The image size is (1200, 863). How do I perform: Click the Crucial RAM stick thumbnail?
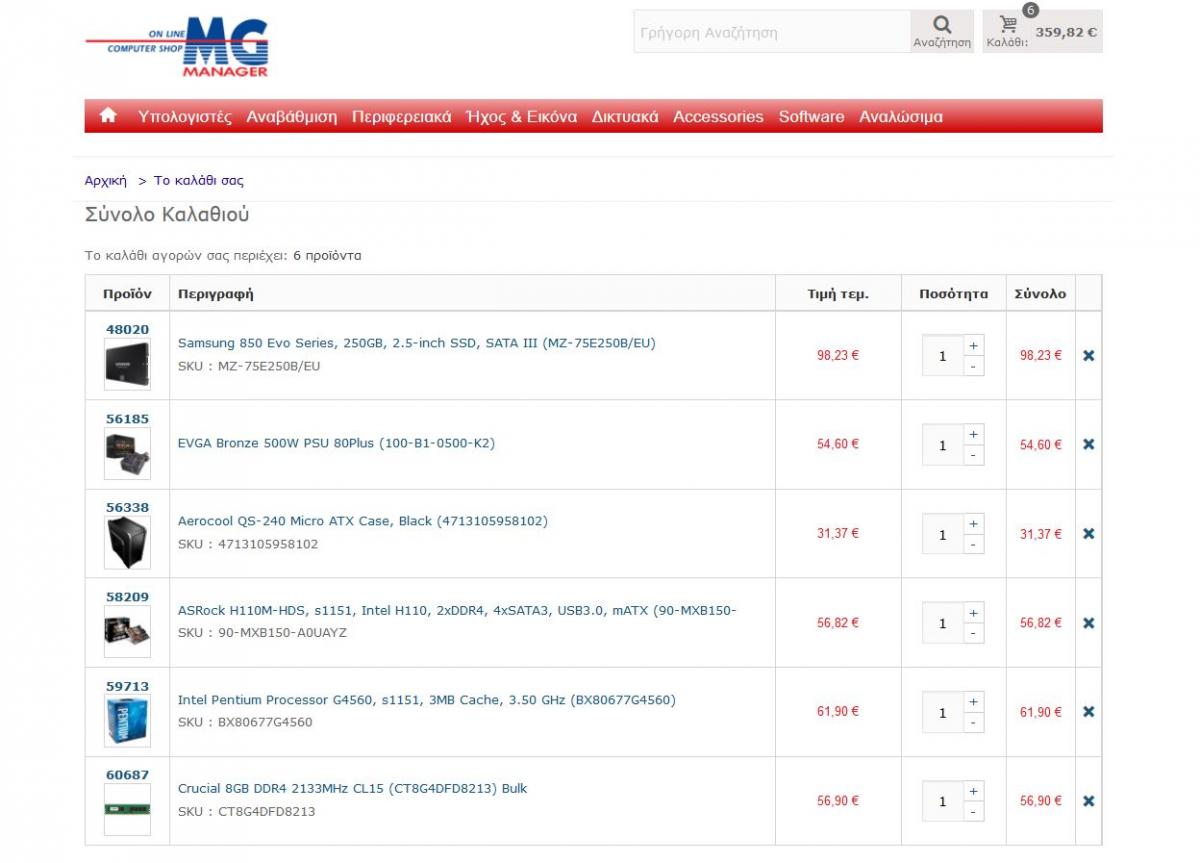click(x=127, y=809)
